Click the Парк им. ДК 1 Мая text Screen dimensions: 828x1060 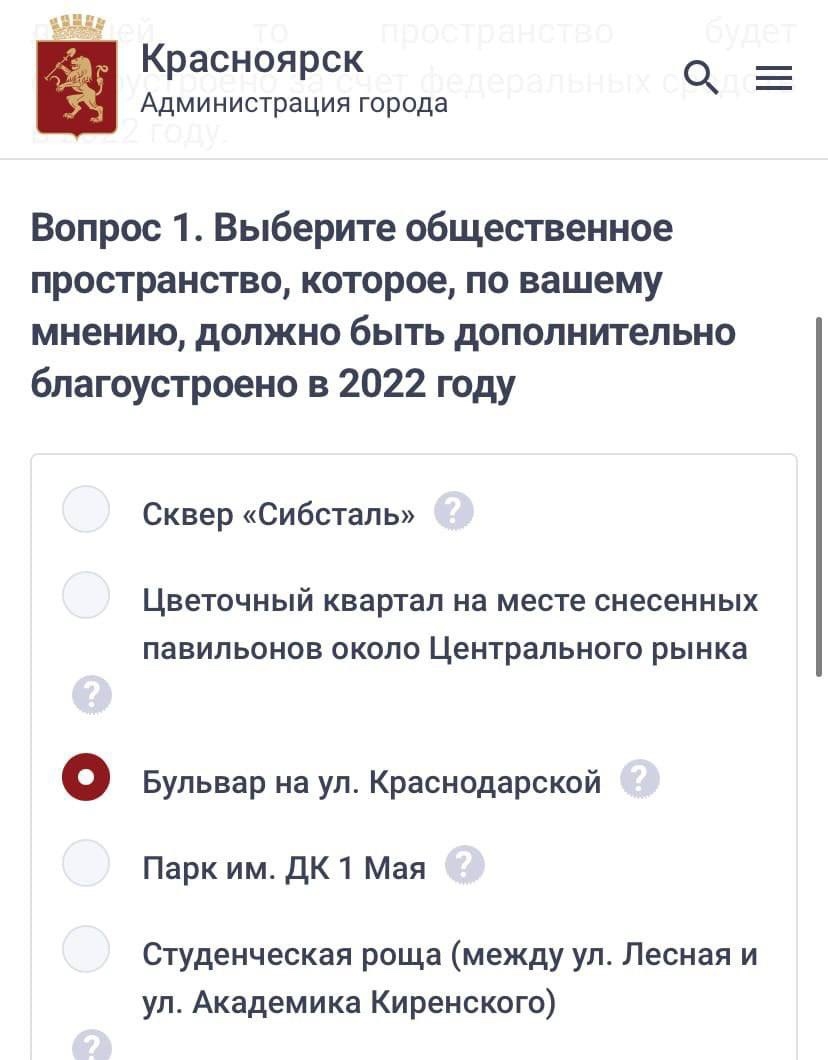pos(284,867)
